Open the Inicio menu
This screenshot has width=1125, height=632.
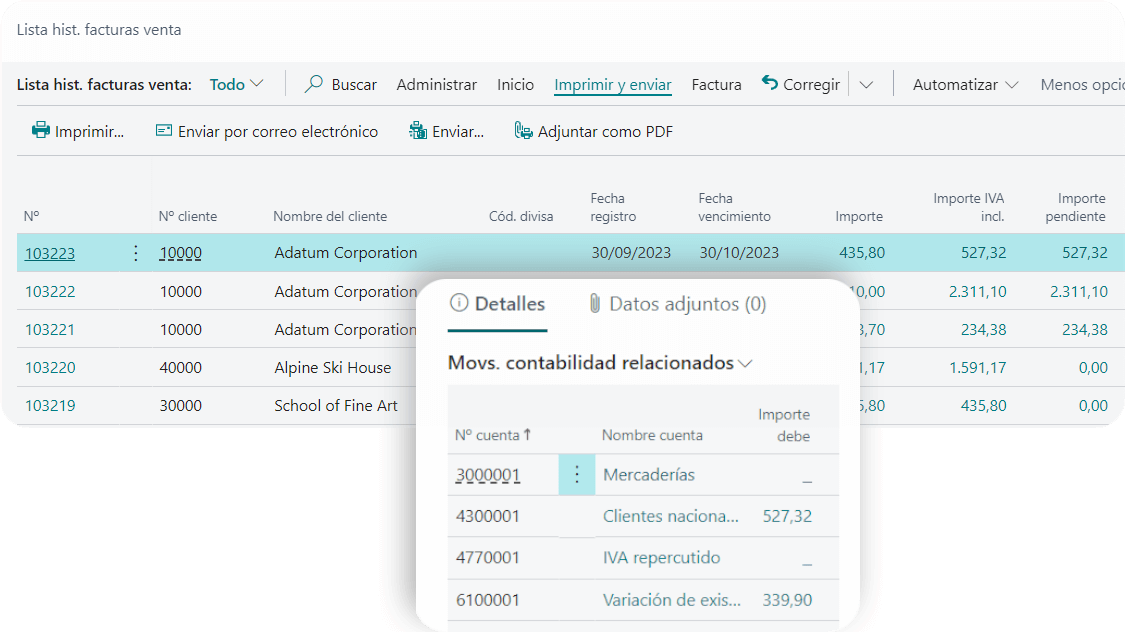pos(515,85)
